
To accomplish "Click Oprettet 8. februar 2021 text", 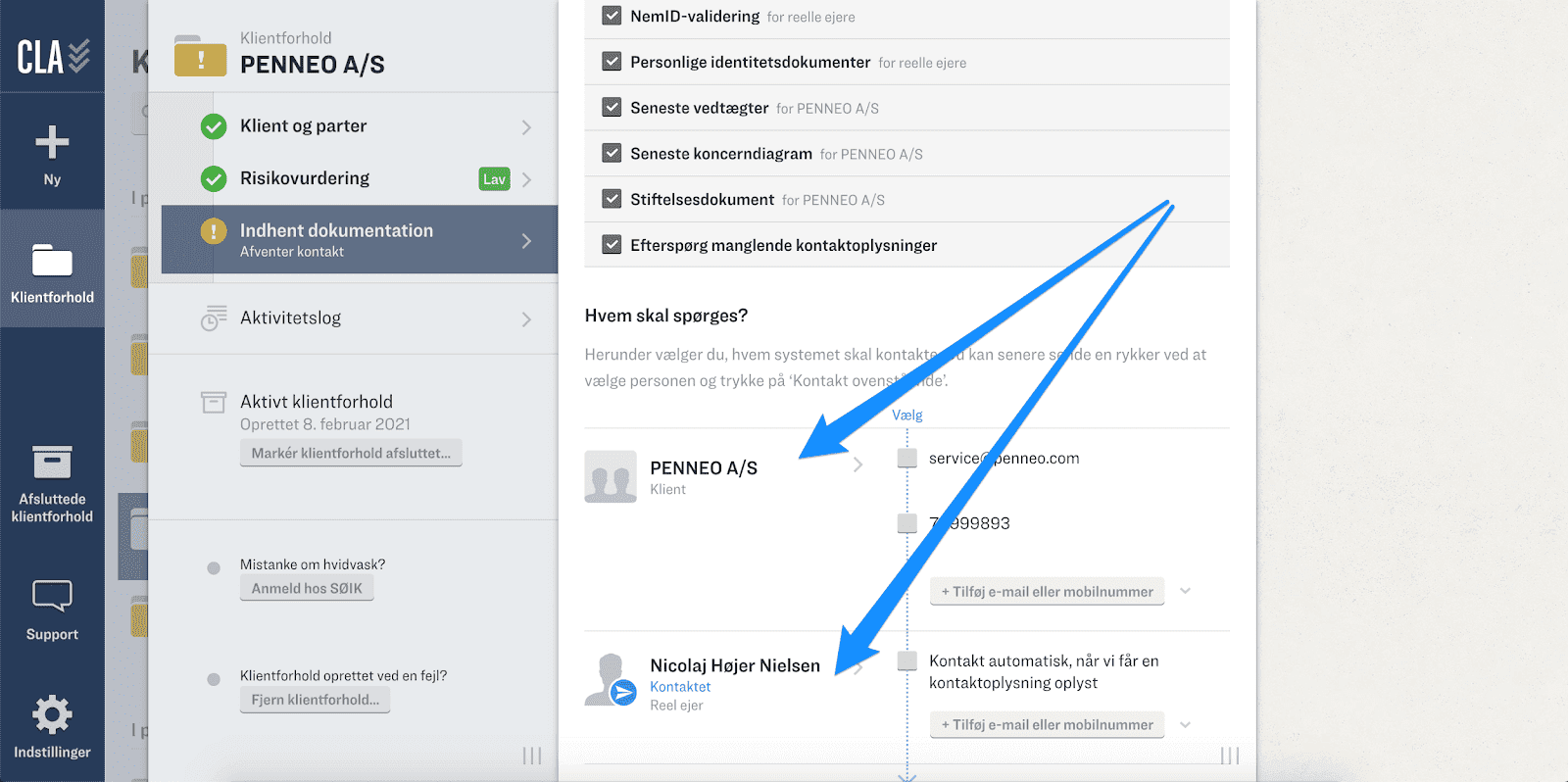I will [x=325, y=424].
